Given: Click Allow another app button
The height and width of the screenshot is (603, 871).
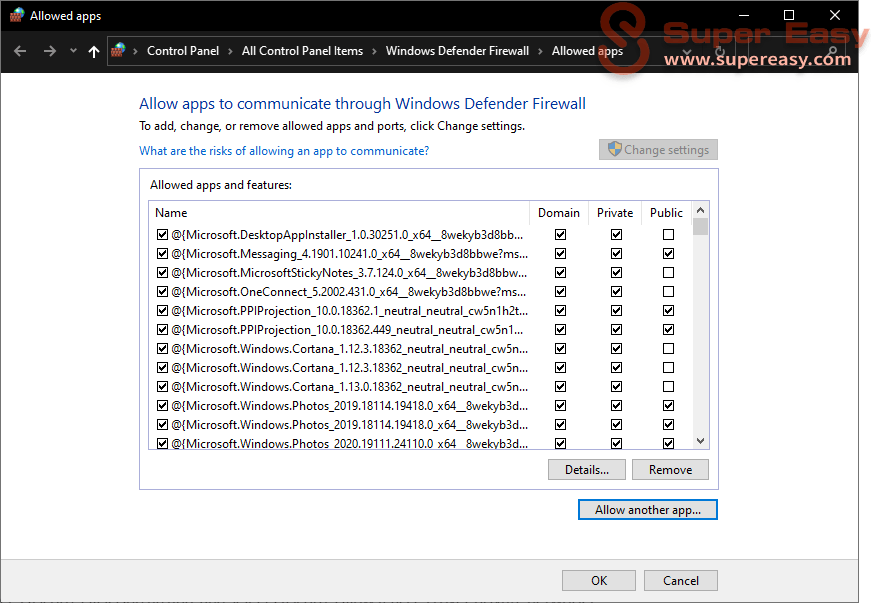Looking at the screenshot, I should pyautogui.click(x=648, y=510).
